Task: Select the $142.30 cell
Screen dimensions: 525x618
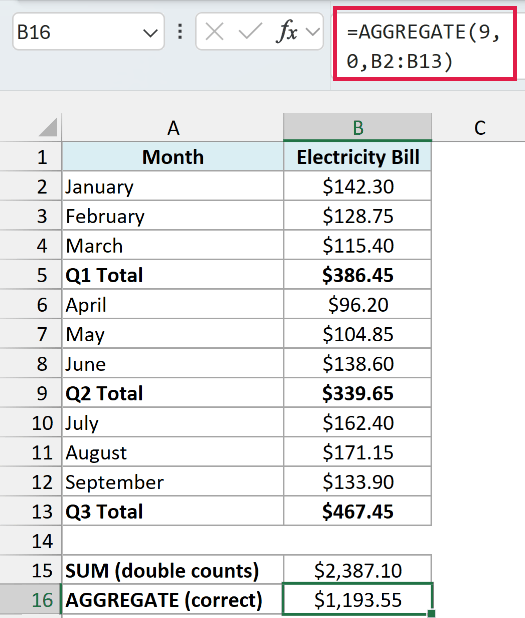Action: [357, 186]
